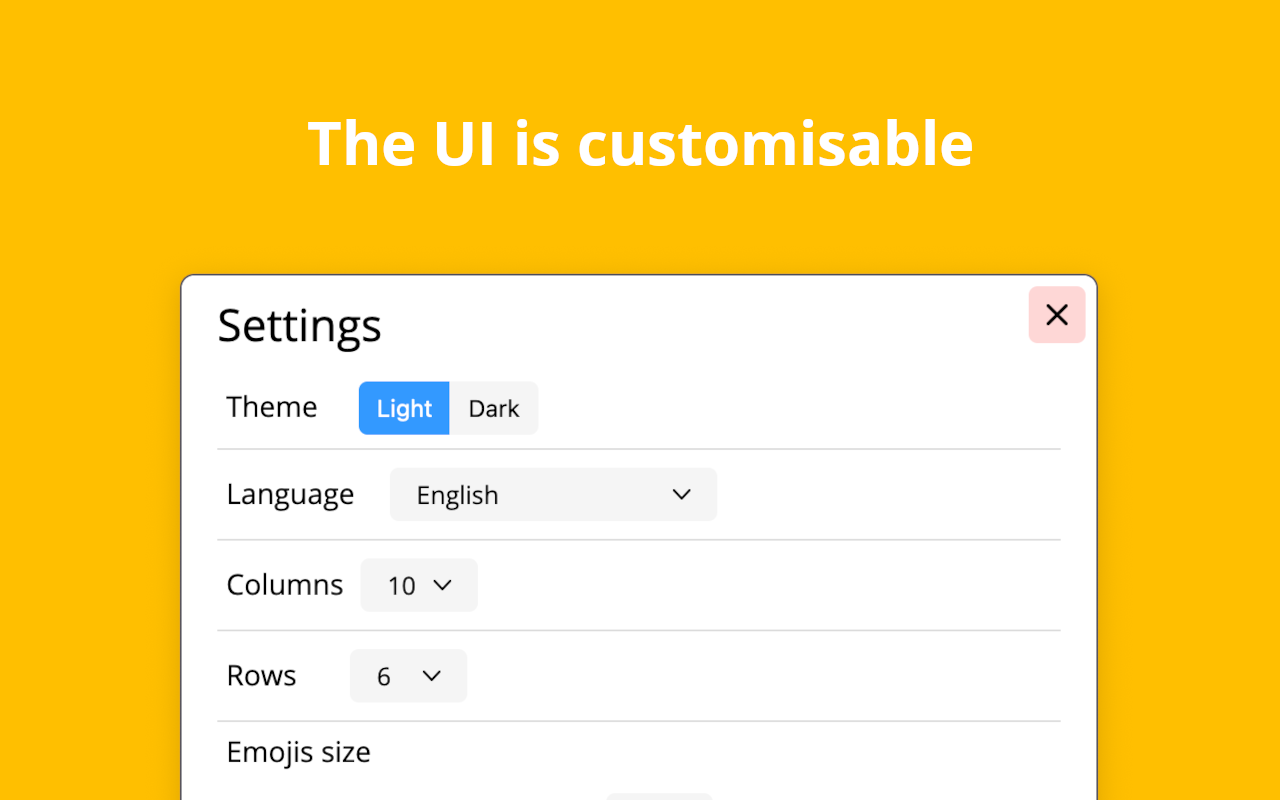Select the Light theme option
The width and height of the screenshot is (1280, 800).
point(404,408)
